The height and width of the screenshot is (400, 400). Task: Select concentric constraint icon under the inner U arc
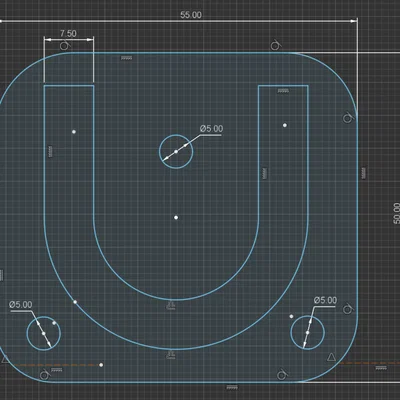coord(171,305)
